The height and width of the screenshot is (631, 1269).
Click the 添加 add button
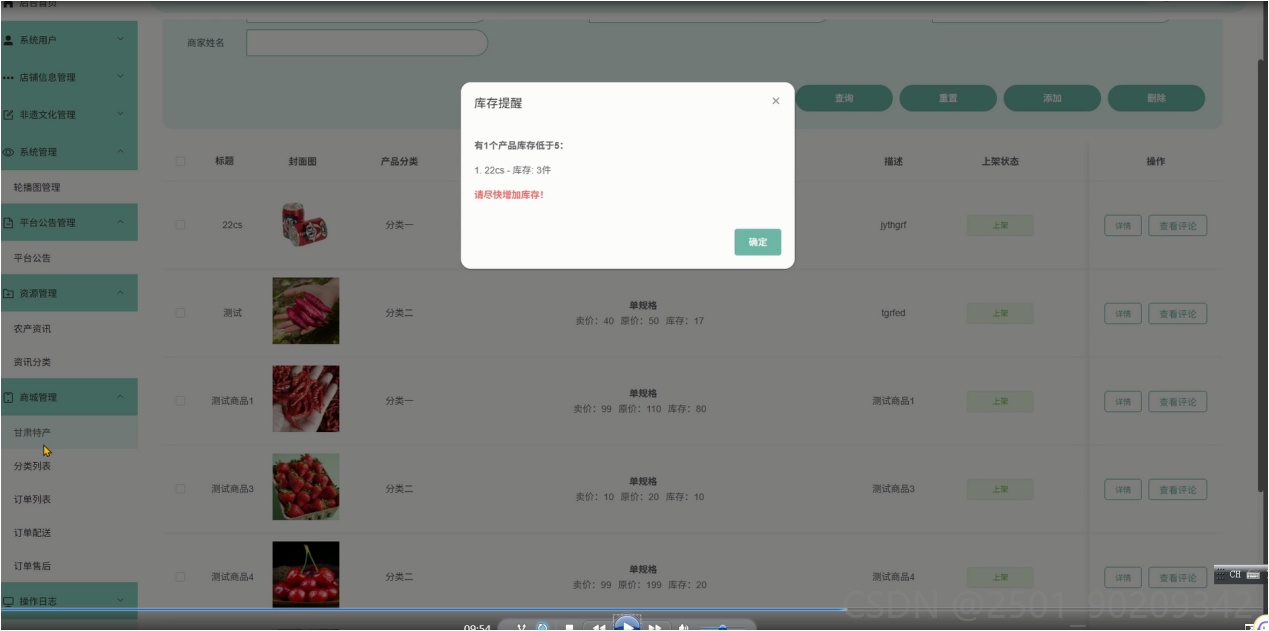click(1052, 98)
